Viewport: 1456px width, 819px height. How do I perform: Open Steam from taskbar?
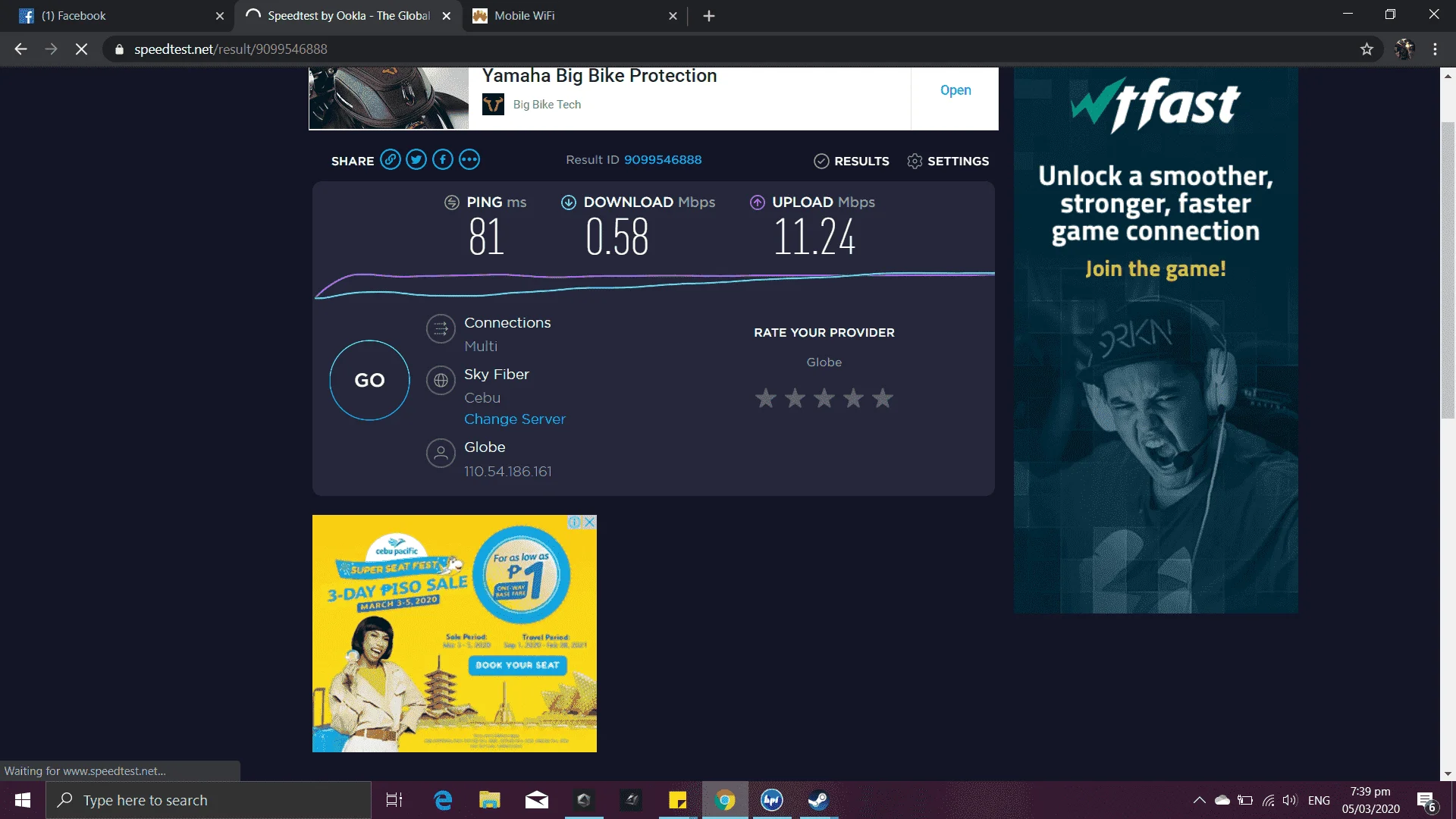tap(818, 800)
